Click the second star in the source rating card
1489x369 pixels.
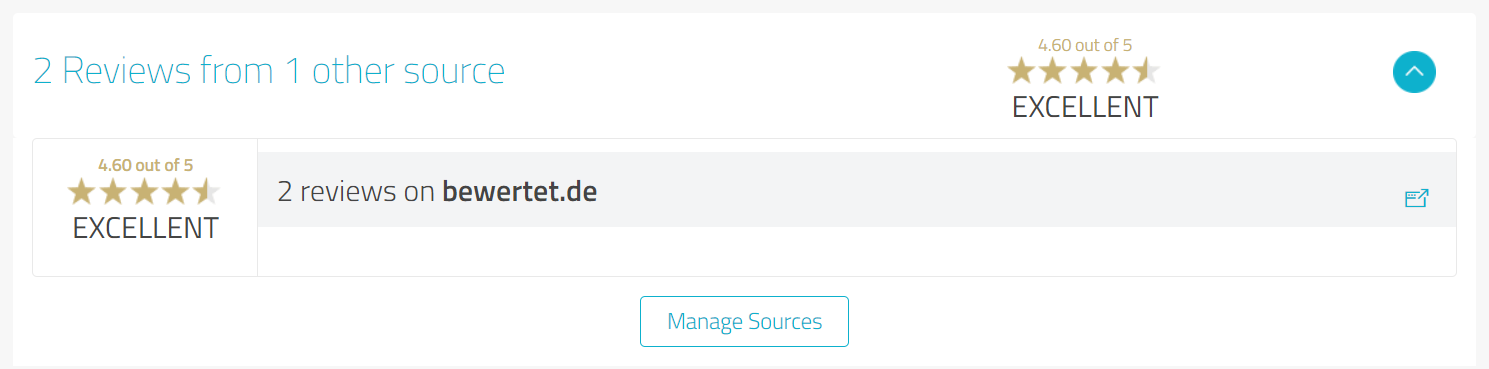(112, 191)
